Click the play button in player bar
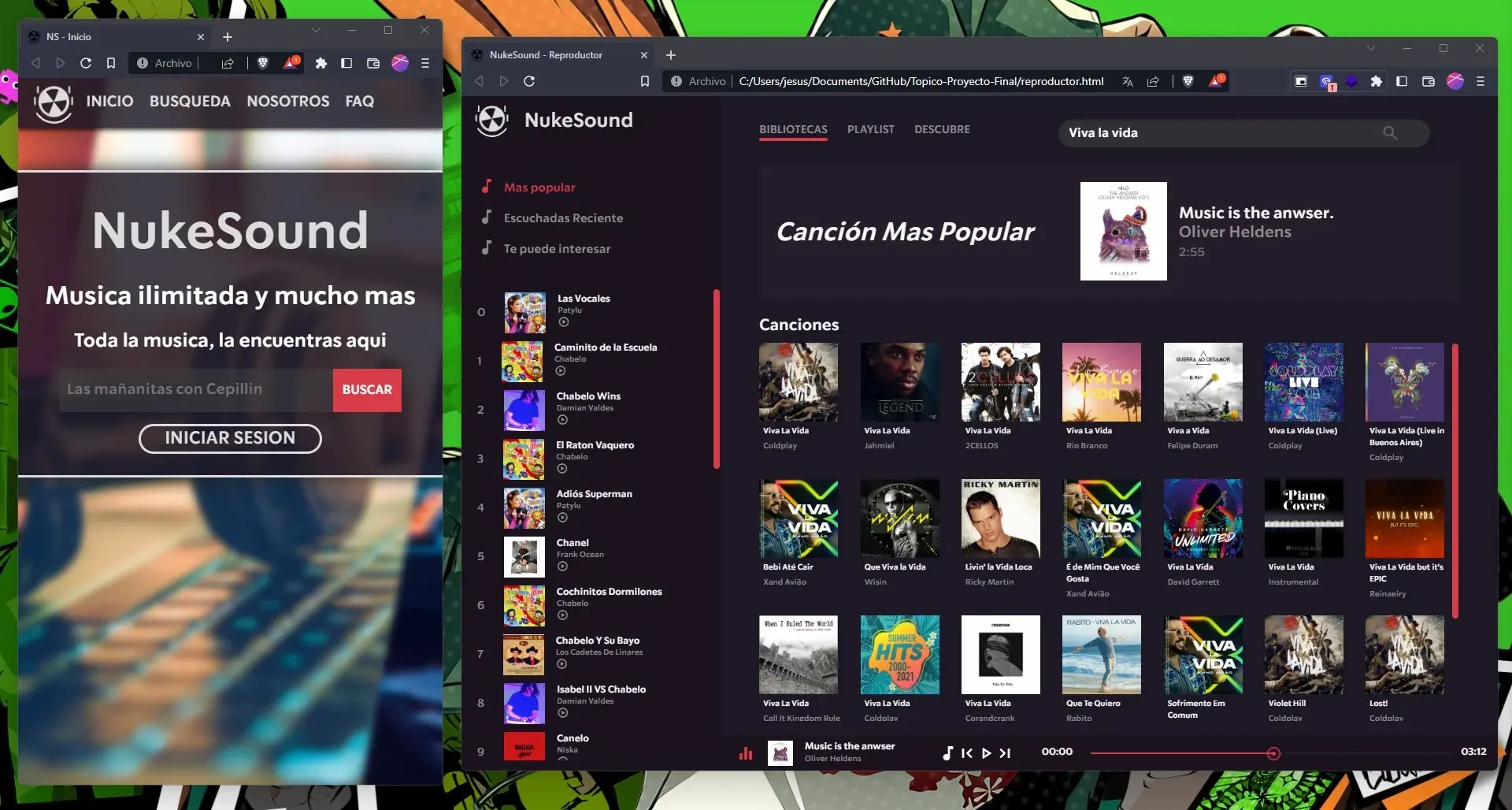The height and width of the screenshot is (810, 1512). [986, 753]
